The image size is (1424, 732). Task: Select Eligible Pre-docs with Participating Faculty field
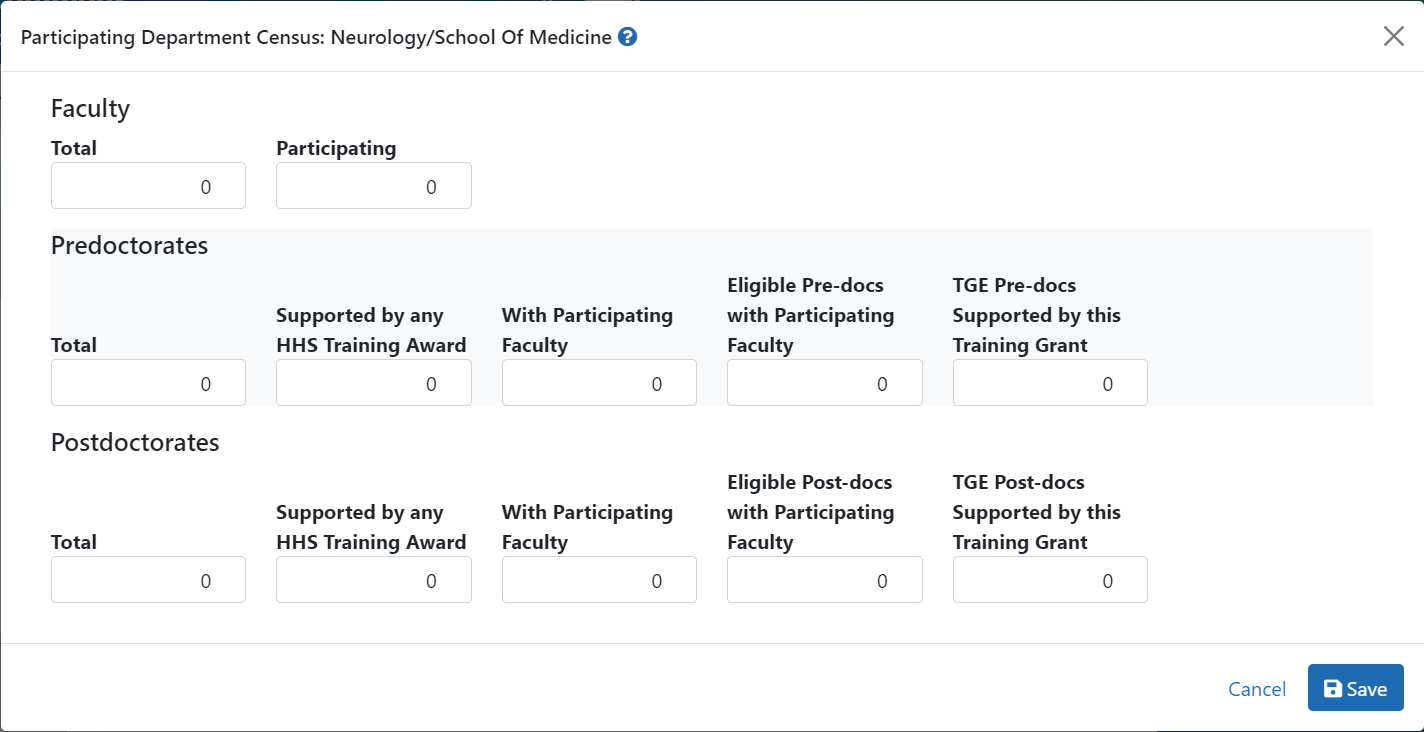[x=824, y=382]
